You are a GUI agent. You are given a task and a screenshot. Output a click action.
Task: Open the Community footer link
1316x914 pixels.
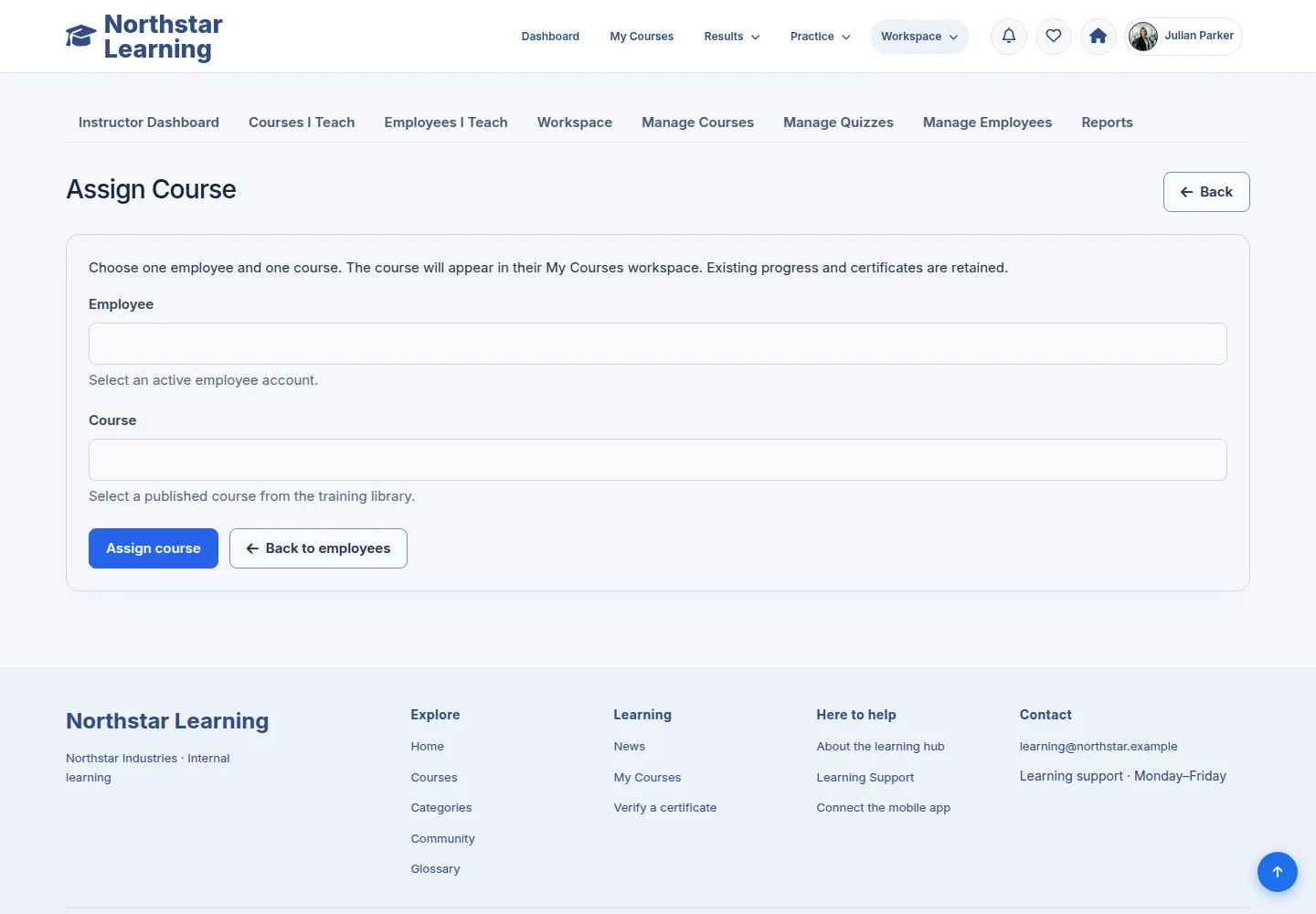442,839
